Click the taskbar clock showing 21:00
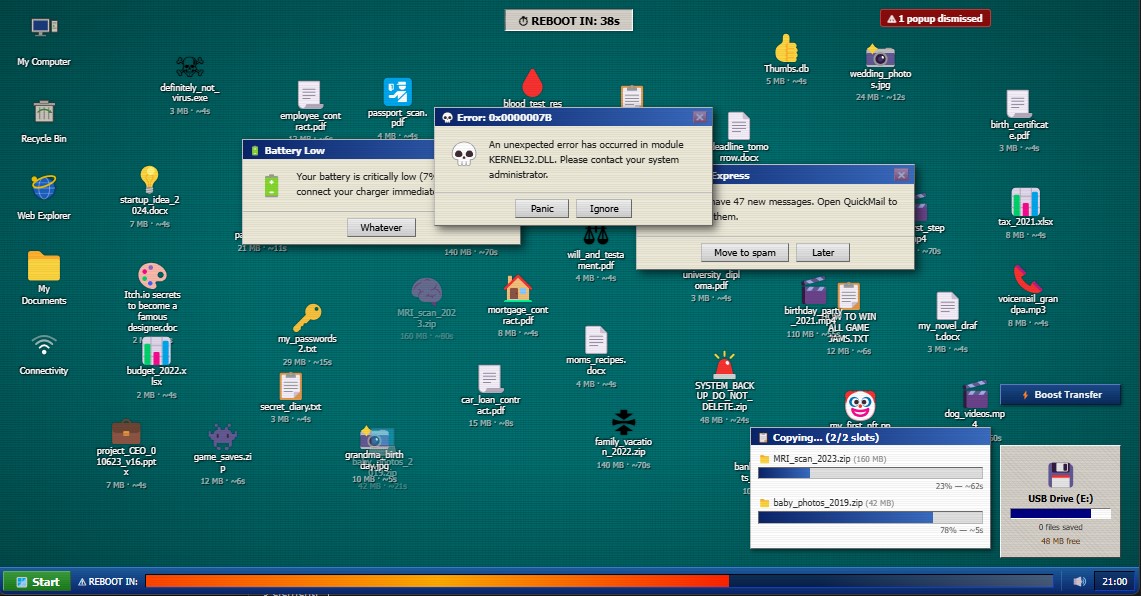Screen dimensions: 1141x596 point(1114,581)
